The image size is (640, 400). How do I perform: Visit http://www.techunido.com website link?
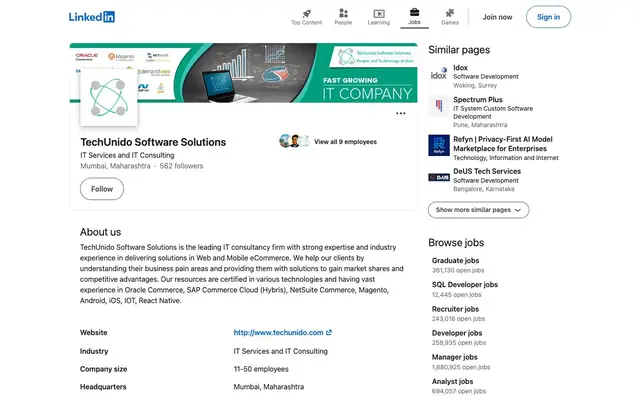click(278, 333)
